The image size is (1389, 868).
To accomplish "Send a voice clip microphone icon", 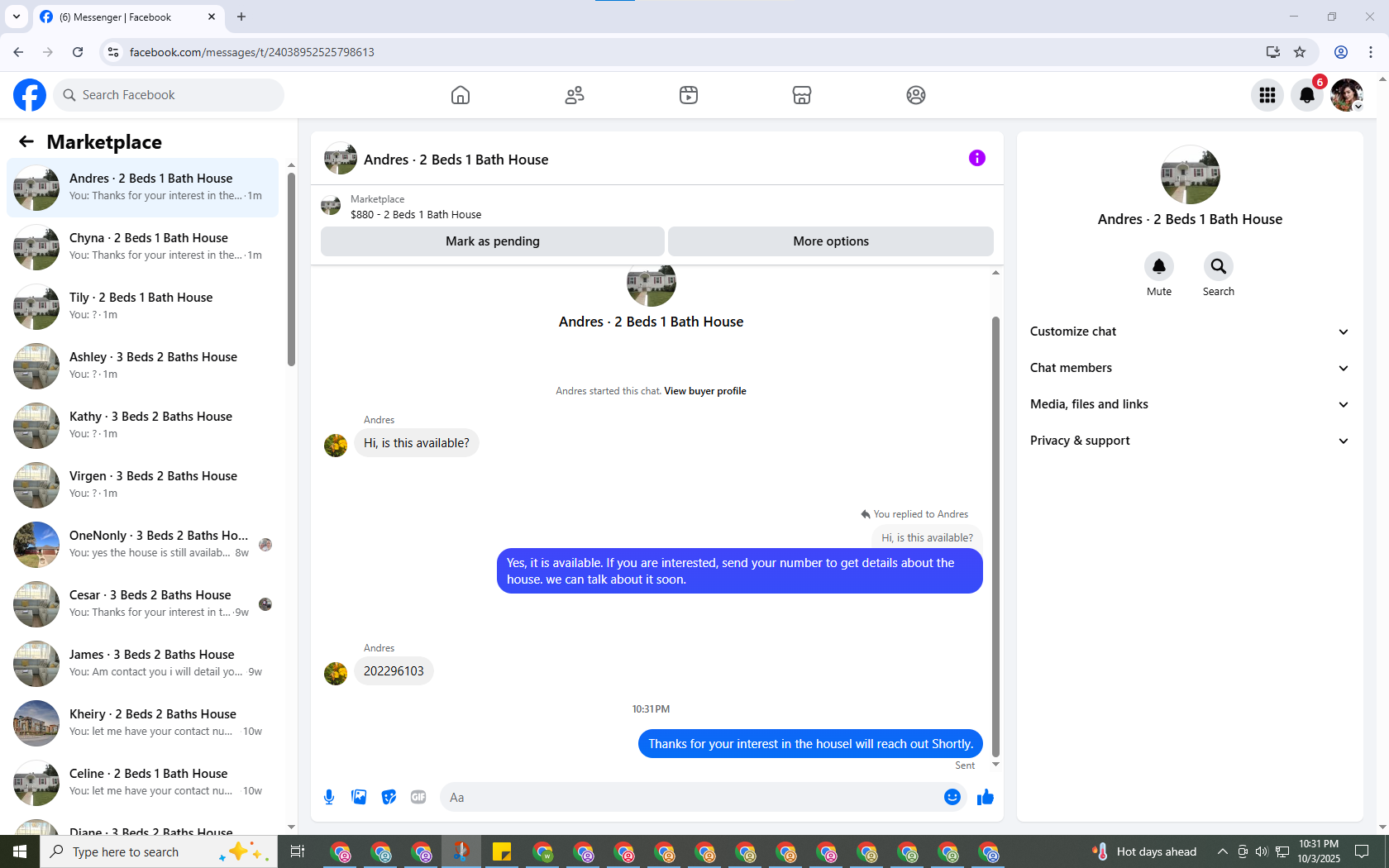I will tap(329, 797).
